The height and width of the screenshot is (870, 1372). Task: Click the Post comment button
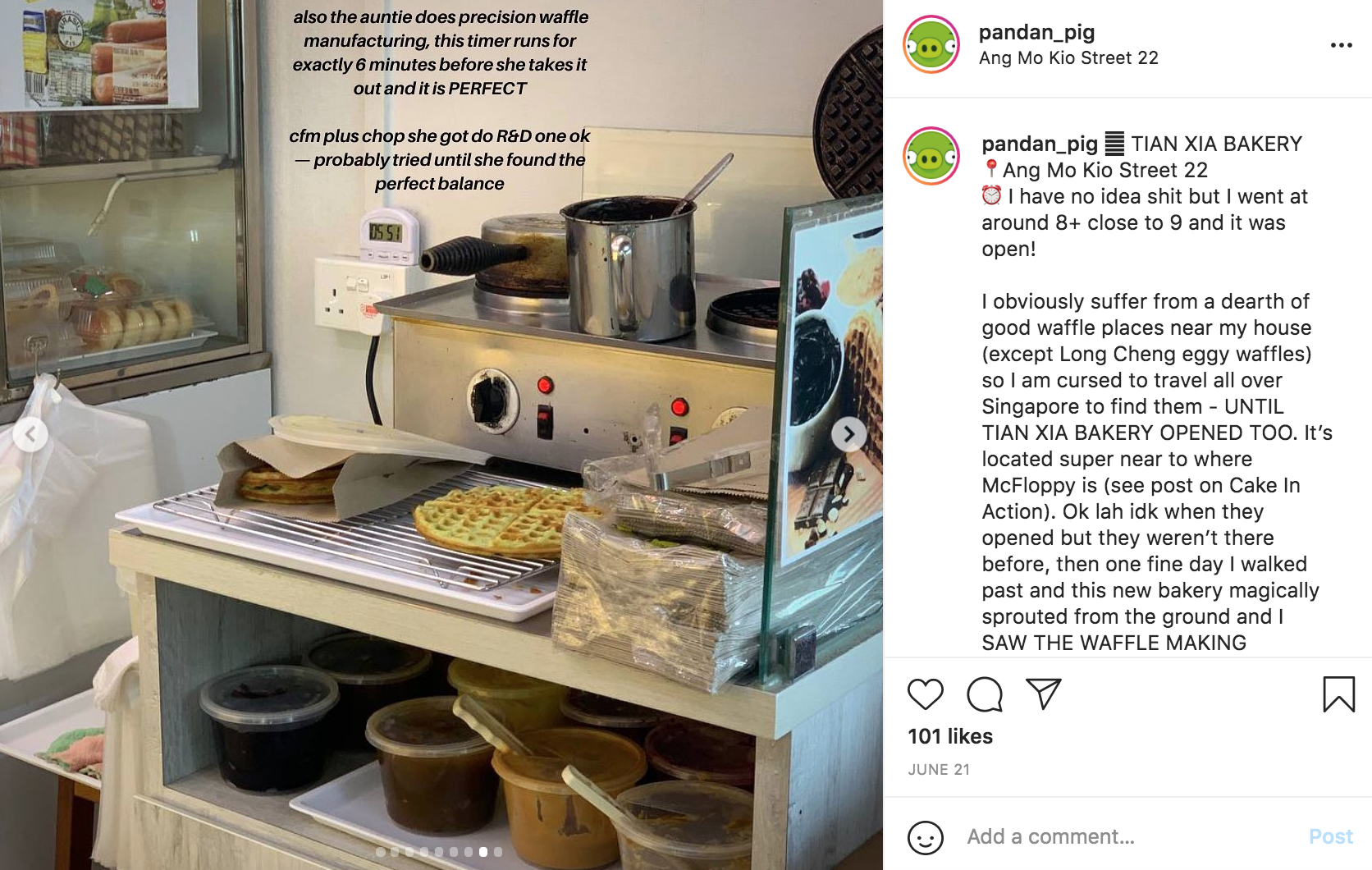[x=1330, y=836]
